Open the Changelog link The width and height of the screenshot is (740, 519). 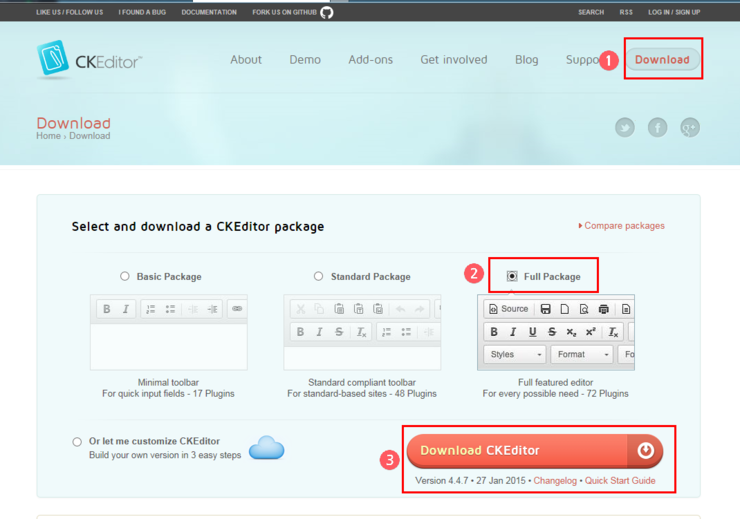click(555, 480)
